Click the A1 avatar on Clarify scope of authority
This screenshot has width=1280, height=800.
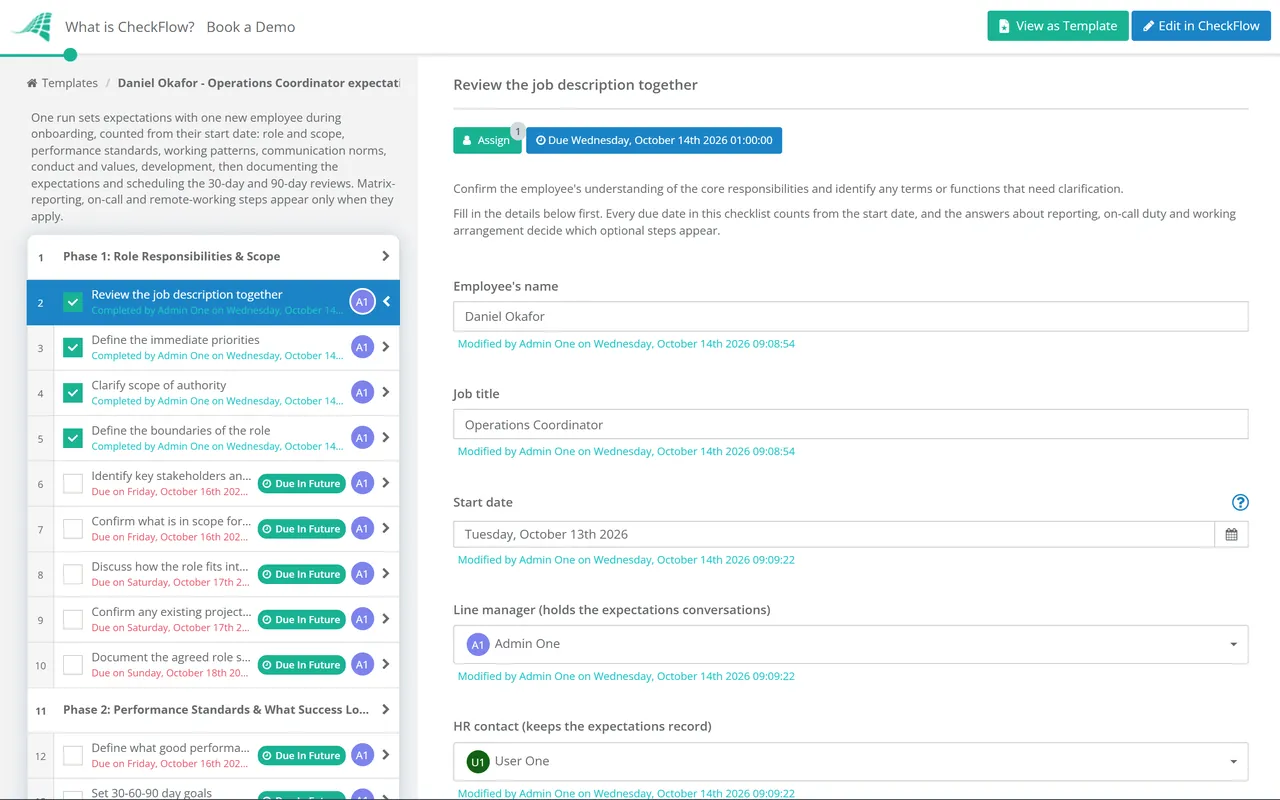(x=362, y=393)
